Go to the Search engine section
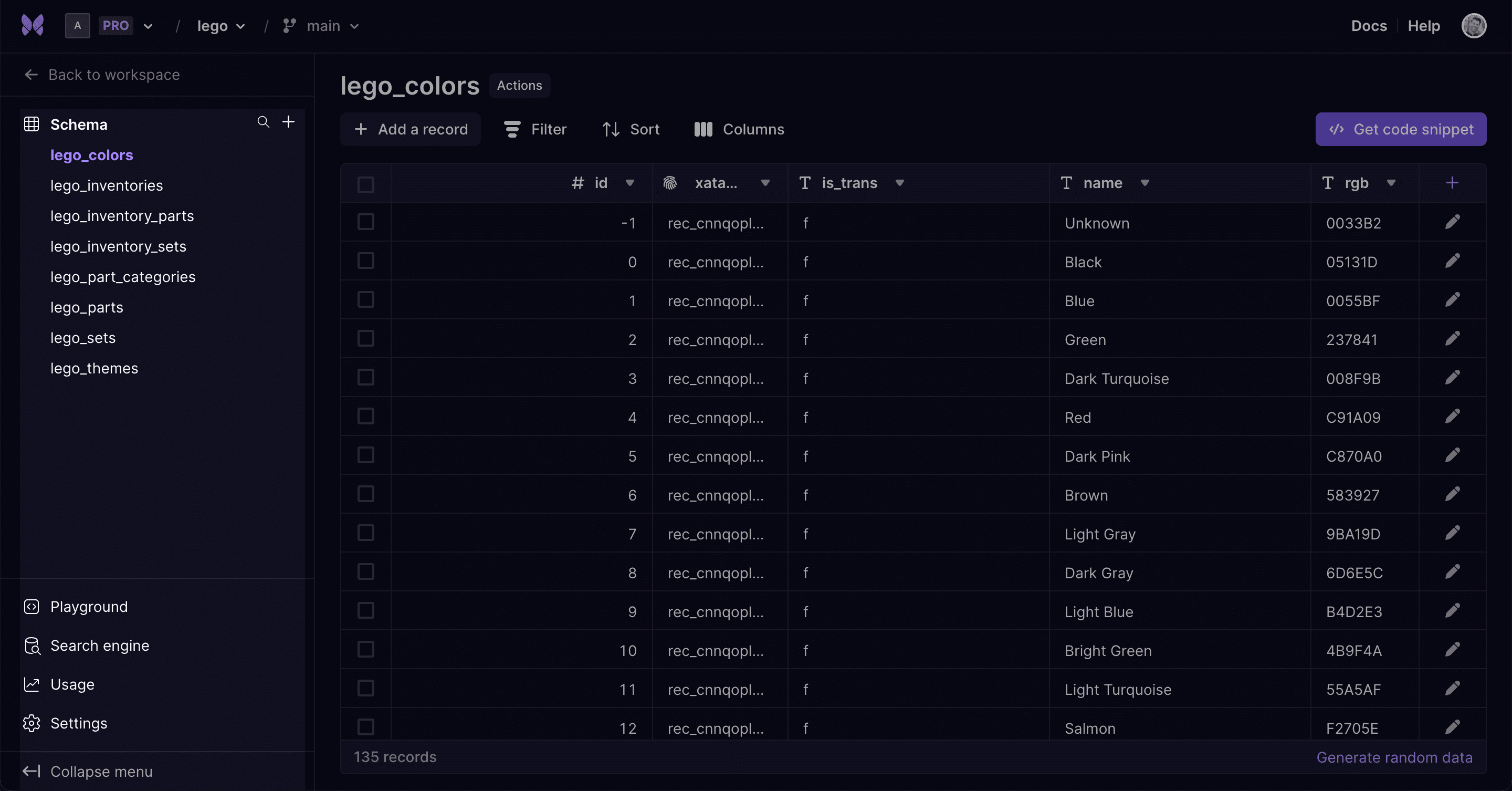Viewport: 1512px width, 791px height. 86,646
